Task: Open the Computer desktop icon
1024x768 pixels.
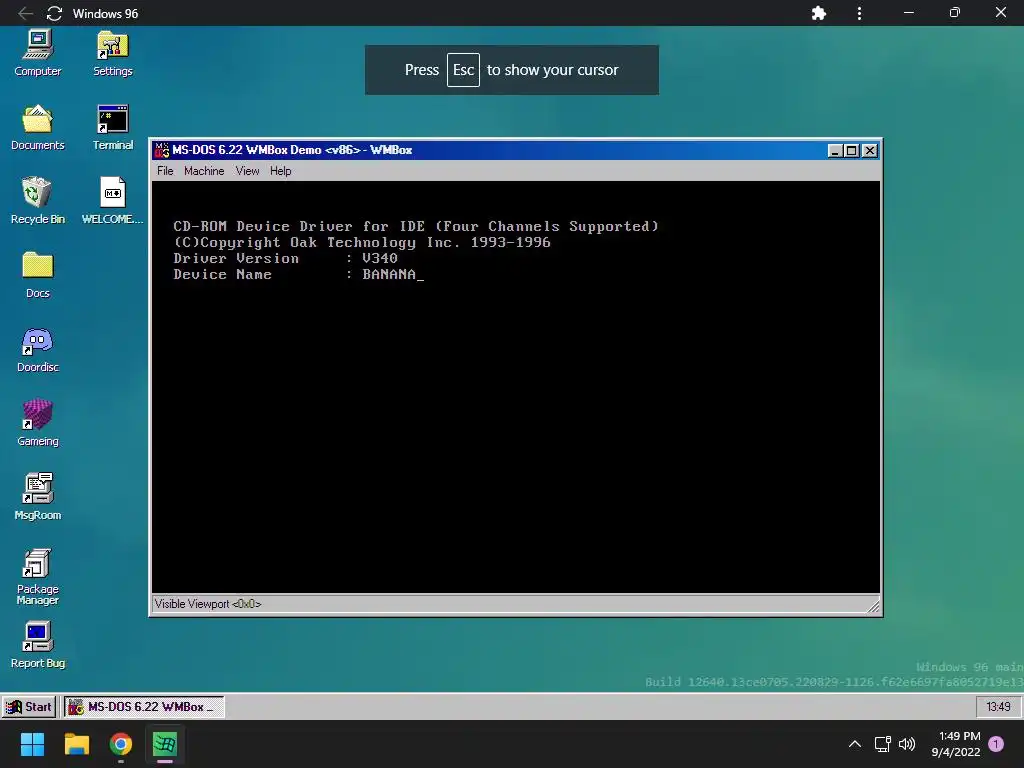Action: (x=37, y=54)
